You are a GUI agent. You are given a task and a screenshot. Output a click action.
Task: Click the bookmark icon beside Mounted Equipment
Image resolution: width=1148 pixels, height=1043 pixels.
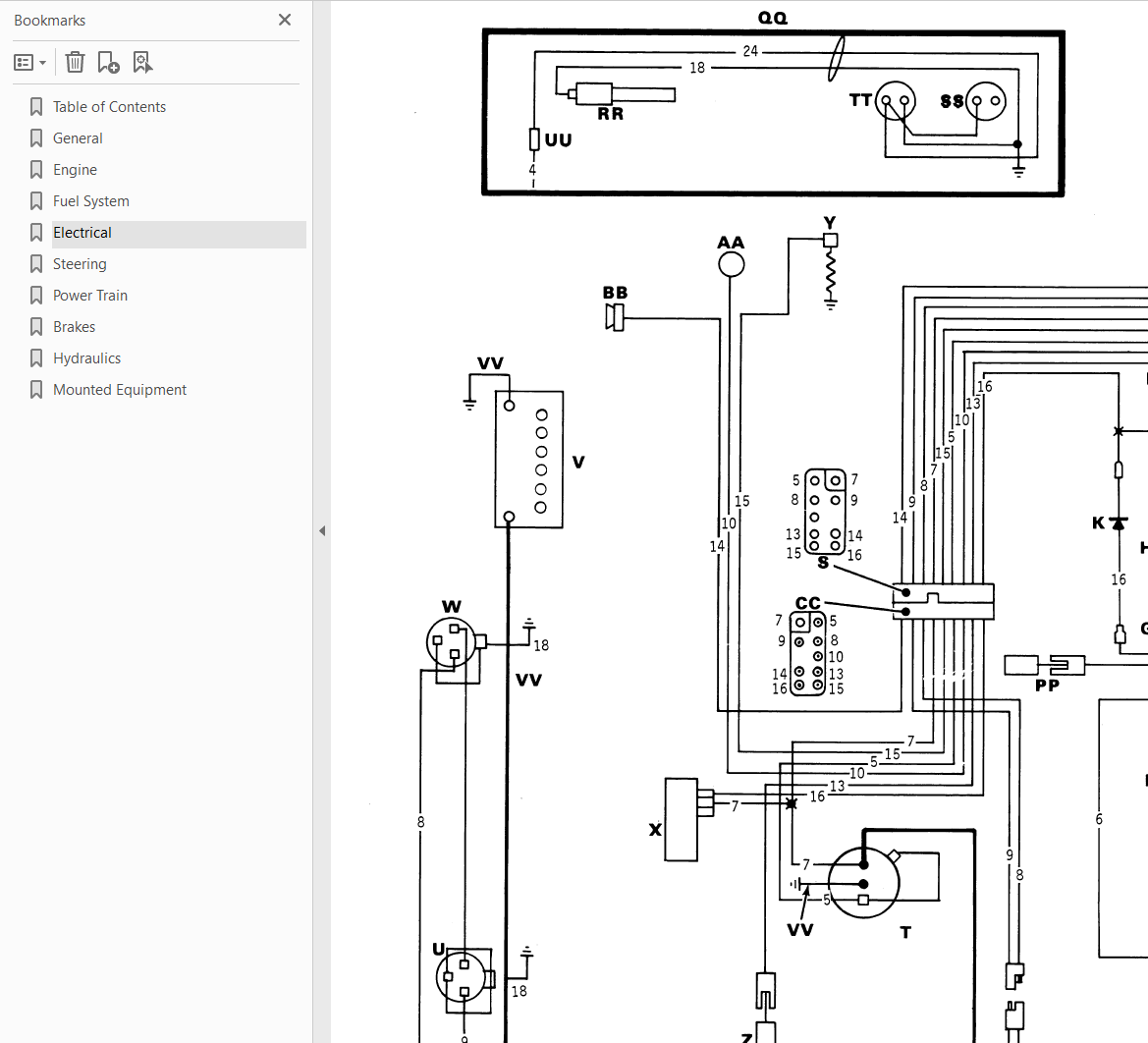pos(36,391)
